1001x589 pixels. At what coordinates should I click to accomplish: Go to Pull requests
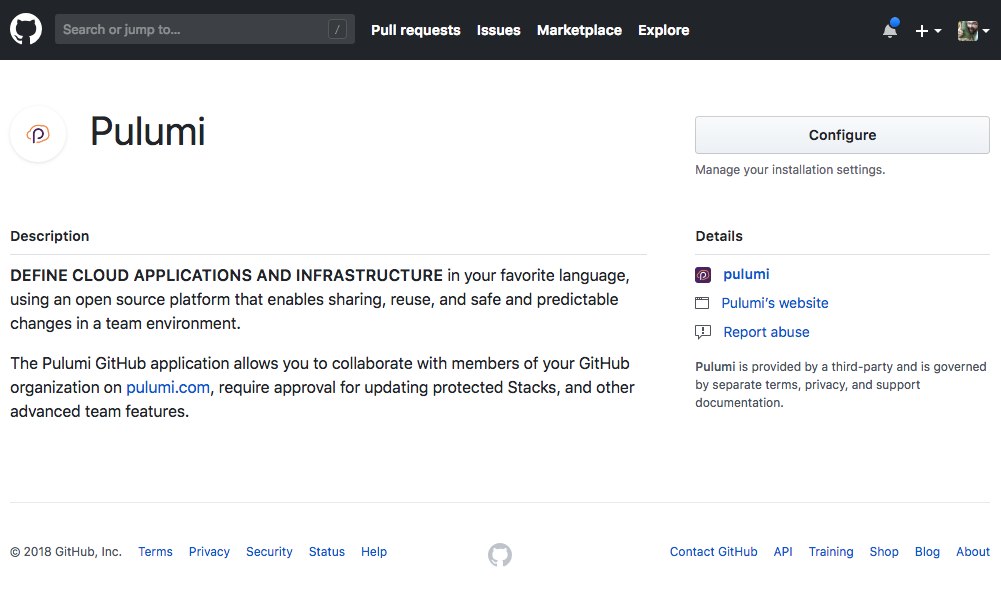[x=416, y=30]
